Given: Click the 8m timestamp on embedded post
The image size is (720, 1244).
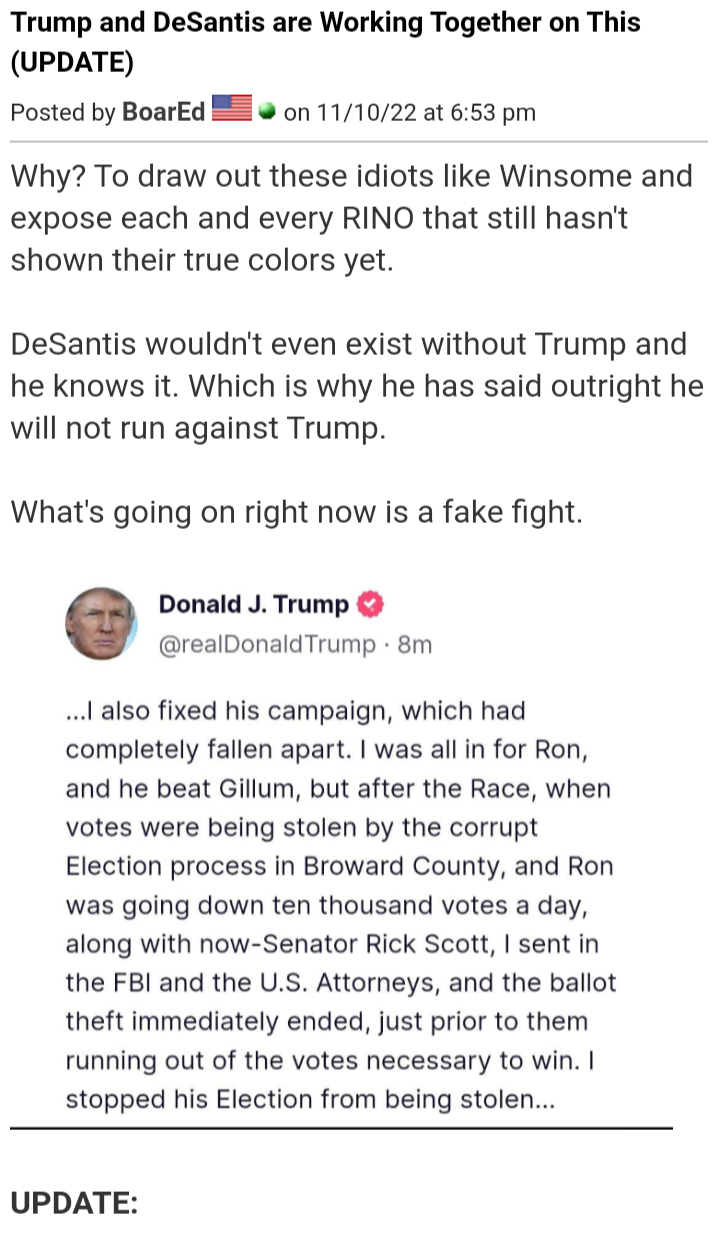Looking at the screenshot, I should pyautogui.click(x=415, y=645).
